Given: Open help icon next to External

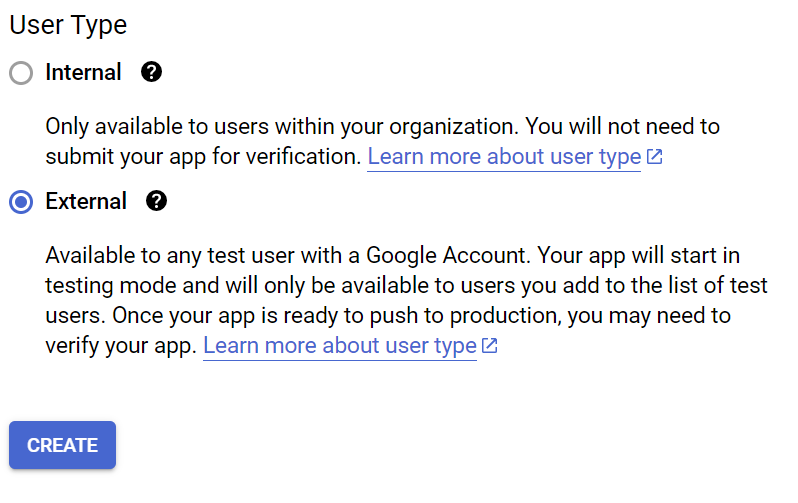Looking at the screenshot, I should tap(156, 201).
